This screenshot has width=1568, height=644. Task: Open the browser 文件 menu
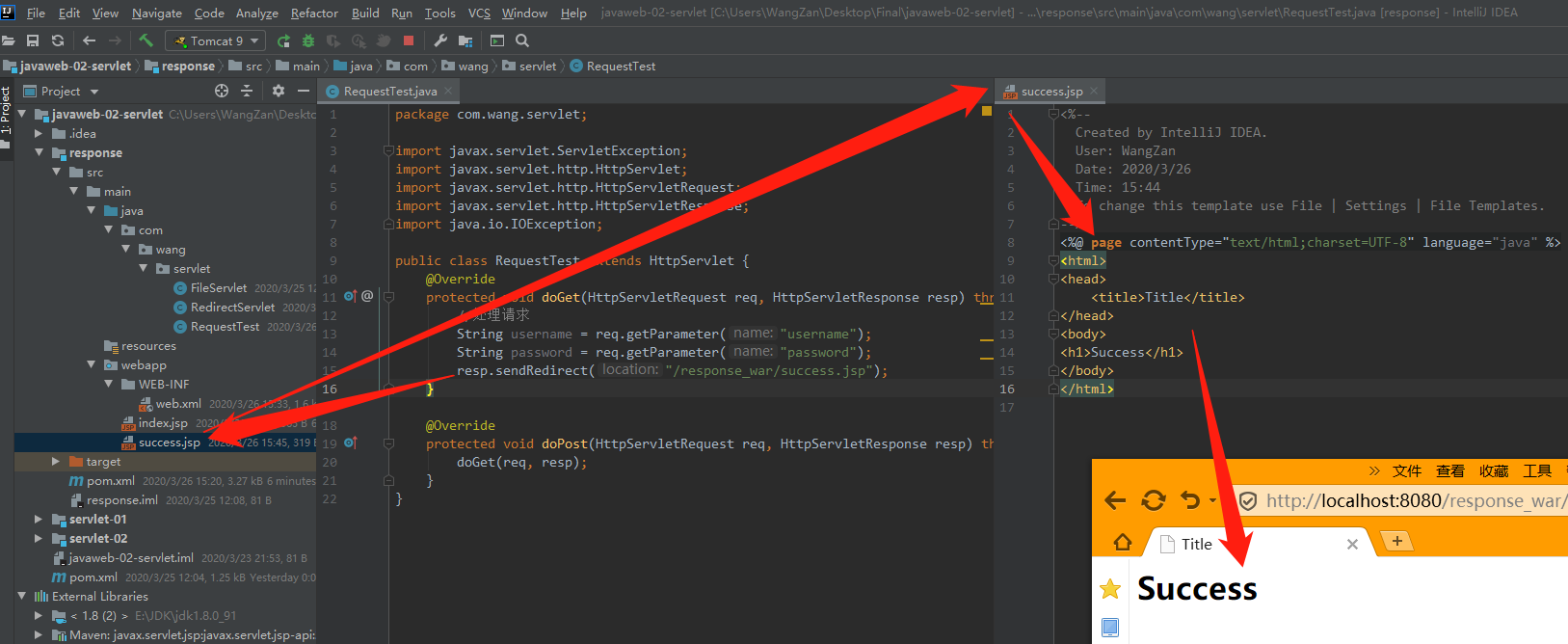[x=1407, y=470]
